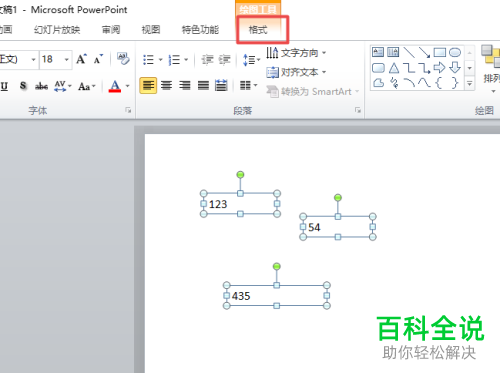
Task: Apply the bullets list icon
Action: 148,60
